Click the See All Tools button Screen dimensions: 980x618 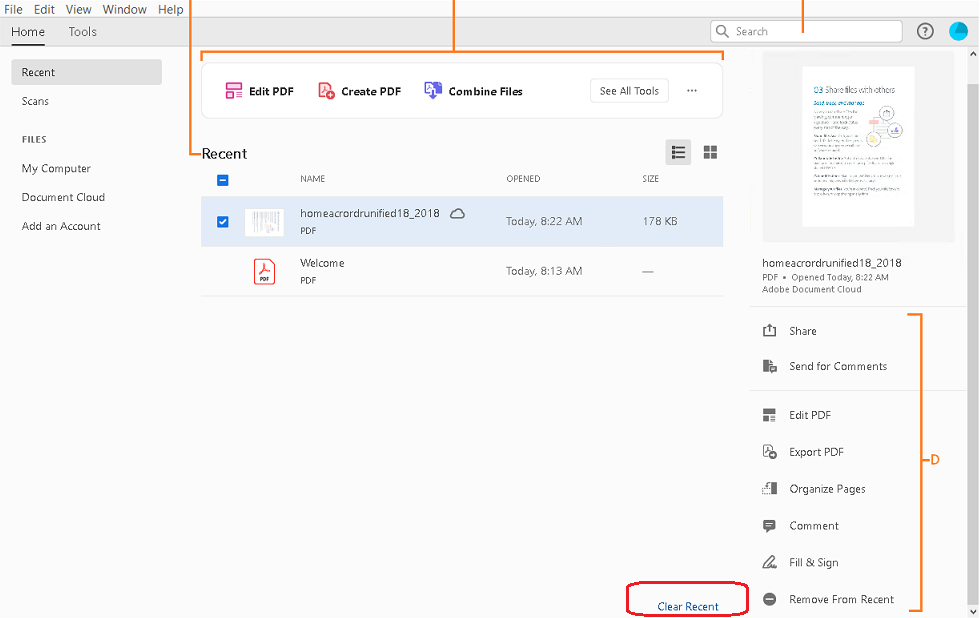[x=629, y=90]
